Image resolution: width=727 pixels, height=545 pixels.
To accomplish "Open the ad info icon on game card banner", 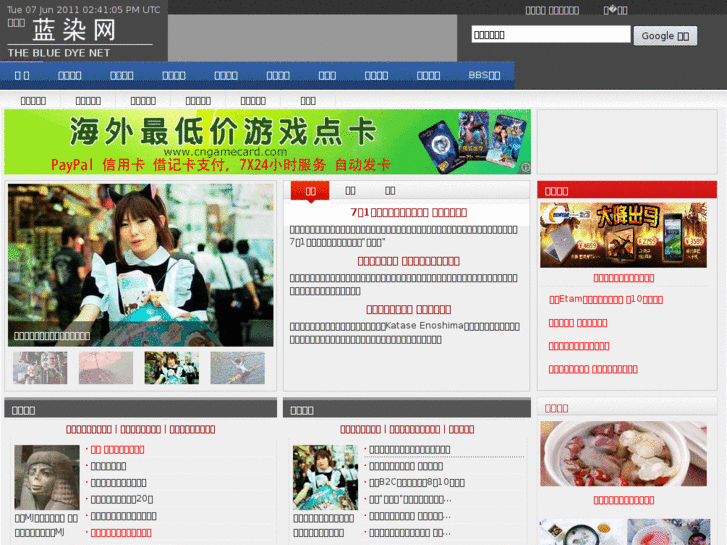I will tap(525, 167).
